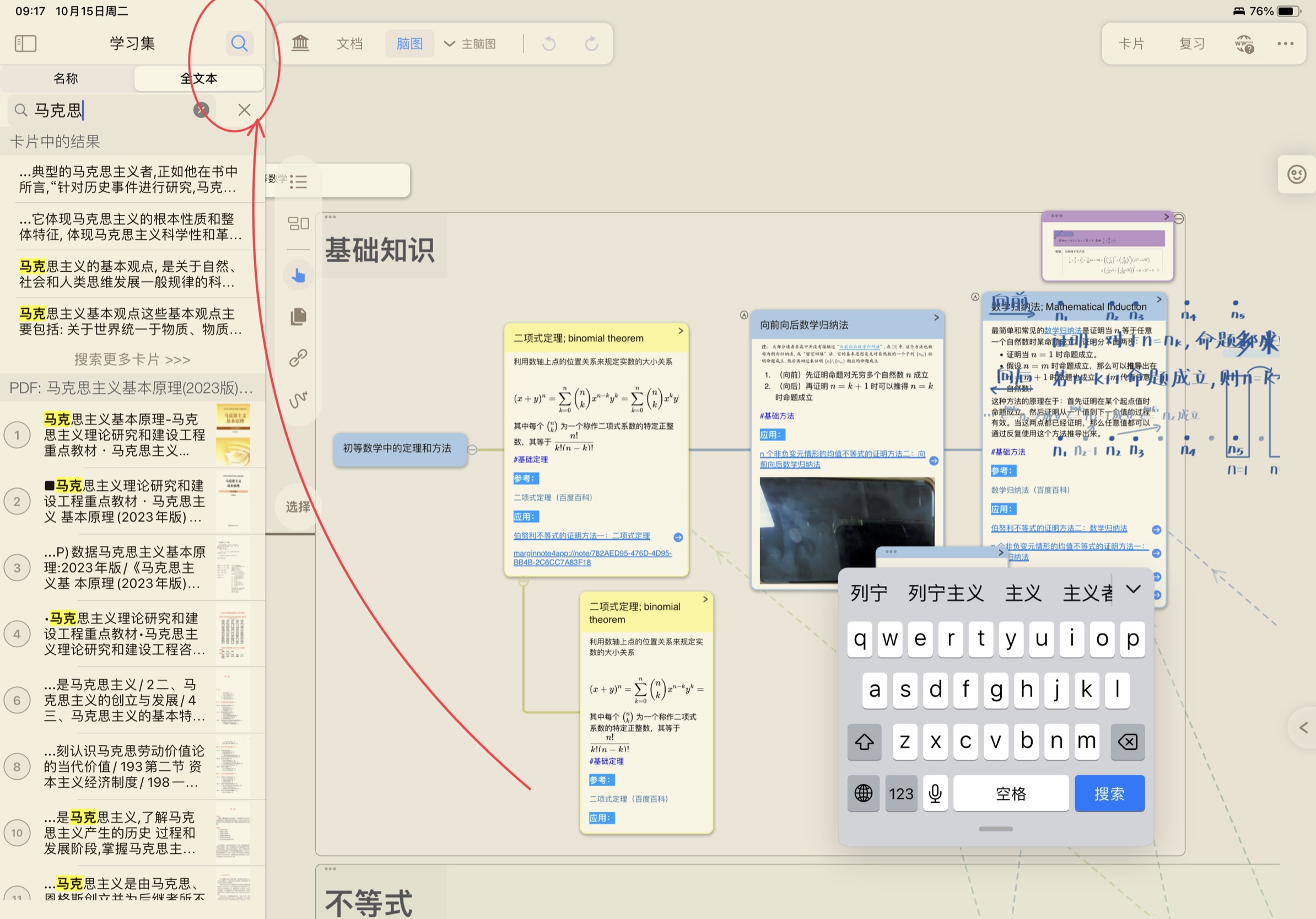
Task: Click the search magnifier icon
Action: [x=239, y=44]
